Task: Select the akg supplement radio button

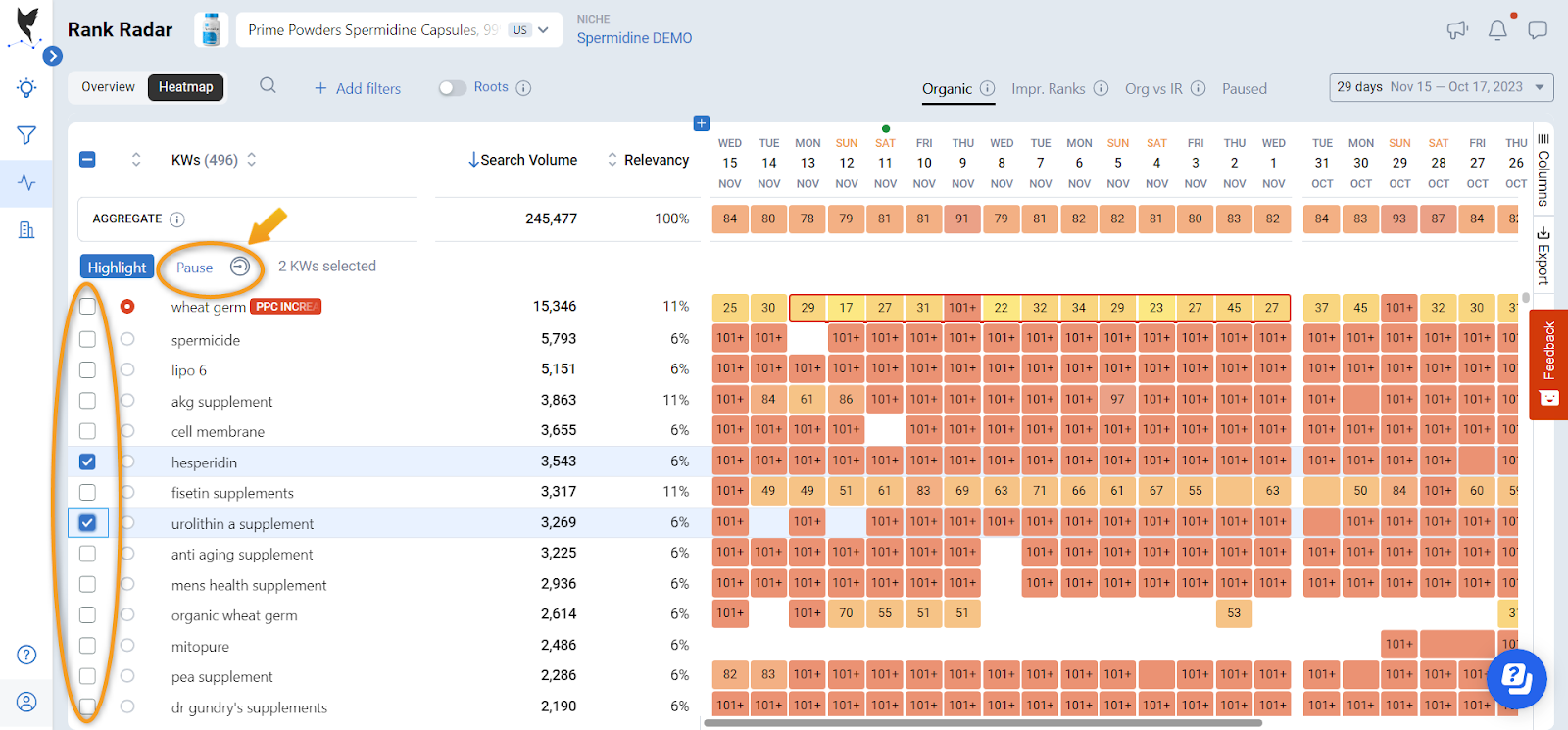Action: 127,401
